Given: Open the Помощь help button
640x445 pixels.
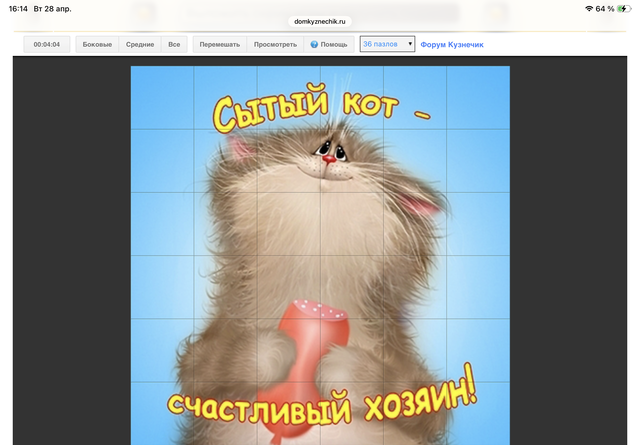Looking at the screenshot, I should point(329,44).
